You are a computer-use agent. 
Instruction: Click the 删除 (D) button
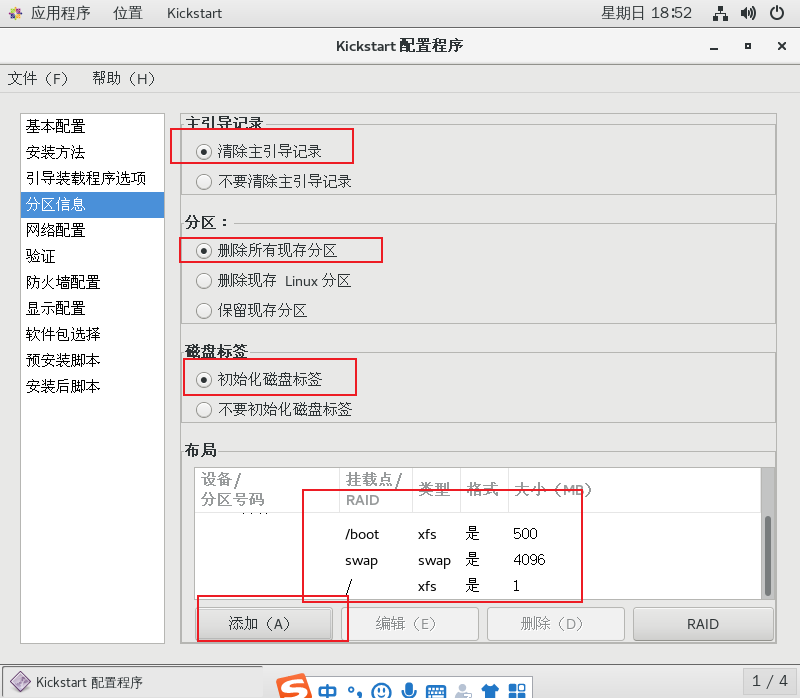coord(556,624)
